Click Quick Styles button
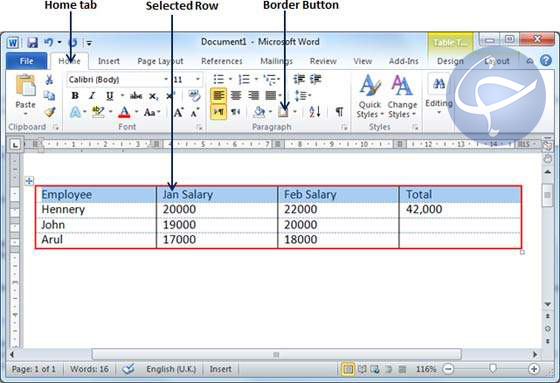This screenshot has width=560, height=383. tap(370, 96)
